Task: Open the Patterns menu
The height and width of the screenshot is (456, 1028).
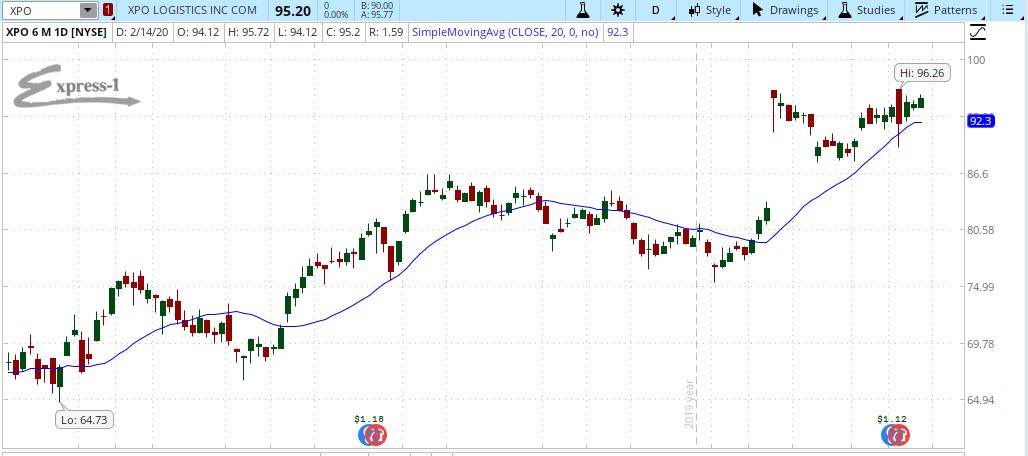Action: click(946, 10)
